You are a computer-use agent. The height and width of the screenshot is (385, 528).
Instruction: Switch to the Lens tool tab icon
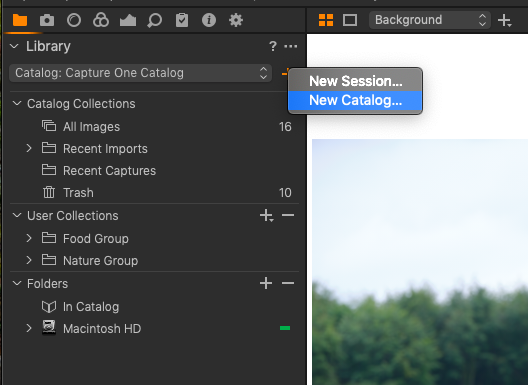[x=74, y=20]
